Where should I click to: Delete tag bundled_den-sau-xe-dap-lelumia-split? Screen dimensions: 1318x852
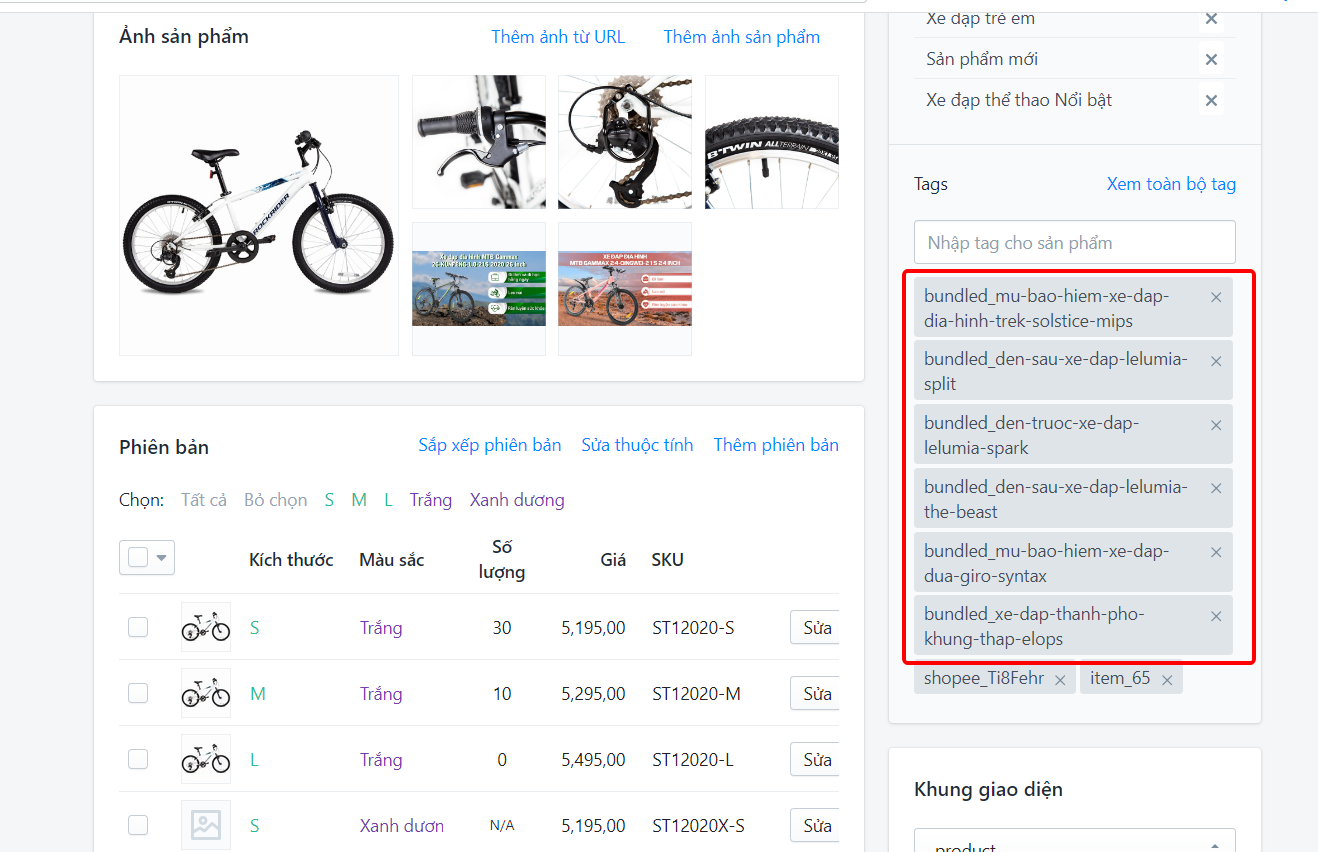pyautogui.click(x=1216, y=361)
